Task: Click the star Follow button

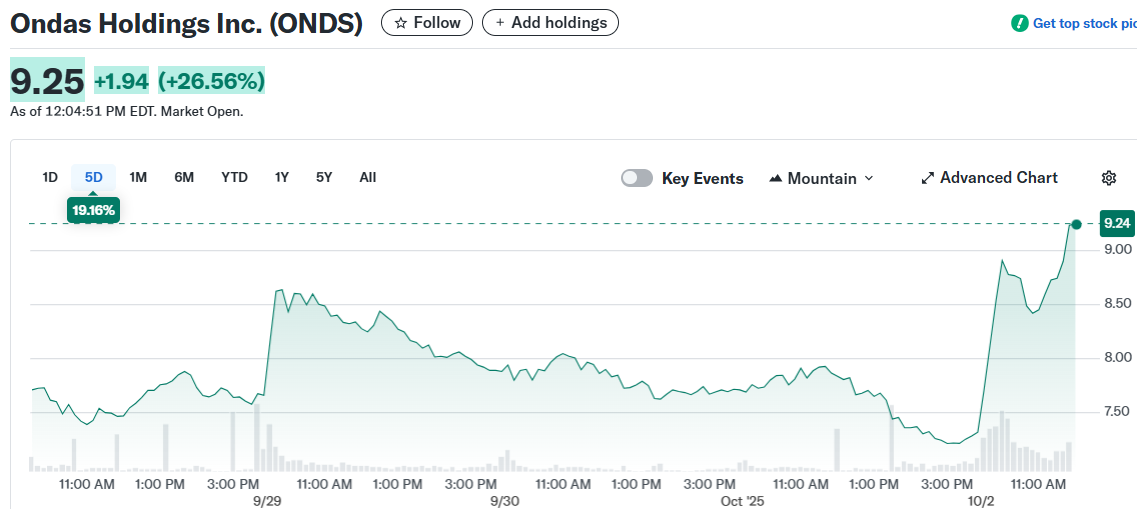Action: coord(427,23)
